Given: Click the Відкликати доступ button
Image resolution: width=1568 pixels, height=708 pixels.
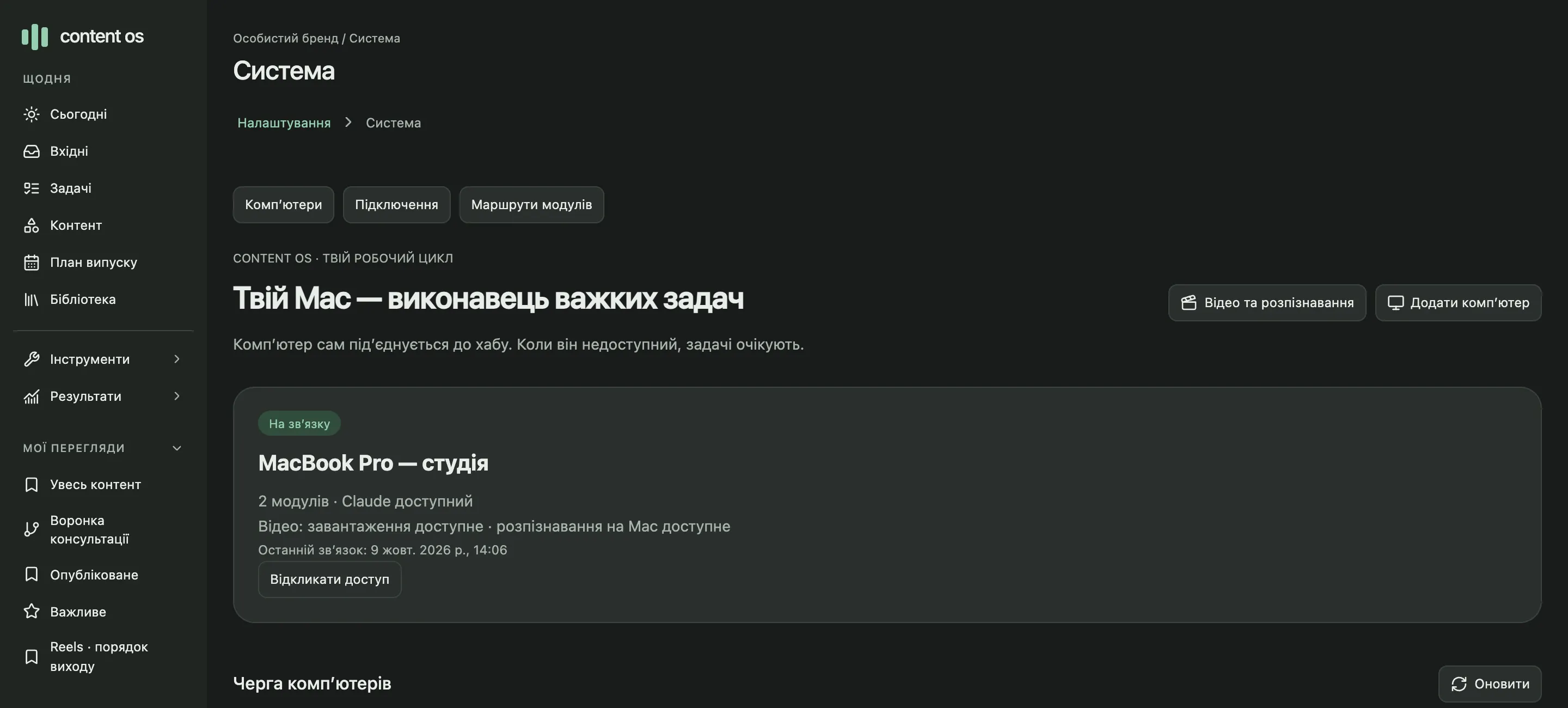Looking at the screenshot, I should click(329, 579).
